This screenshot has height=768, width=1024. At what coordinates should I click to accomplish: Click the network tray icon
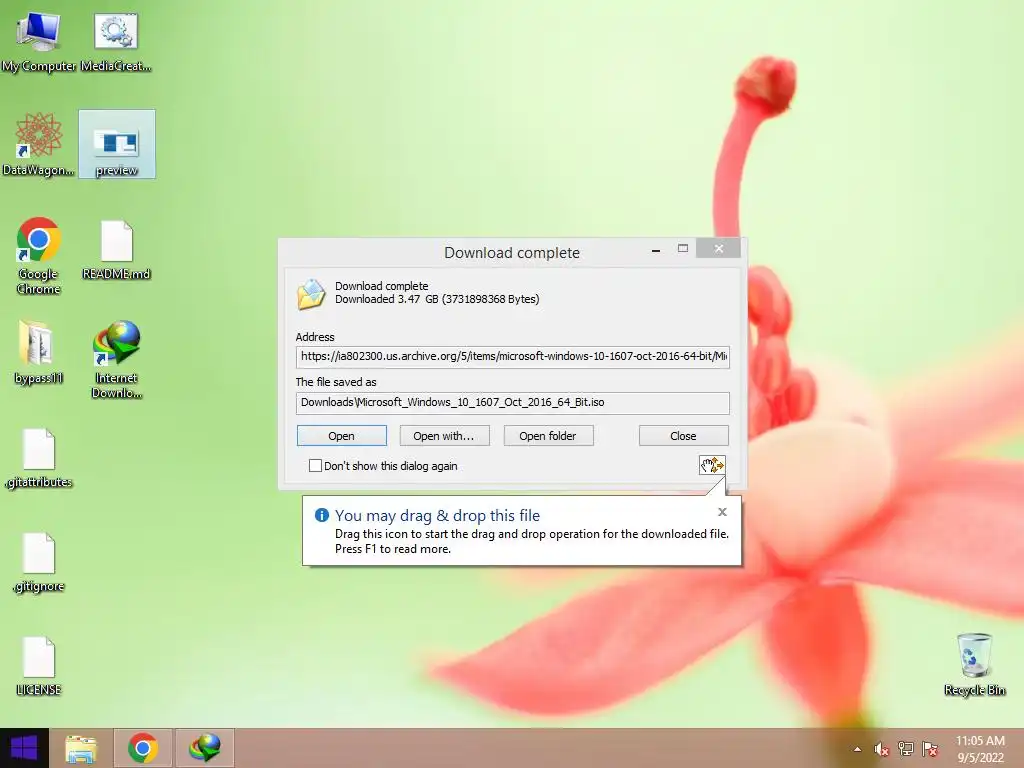click(906, 749)
